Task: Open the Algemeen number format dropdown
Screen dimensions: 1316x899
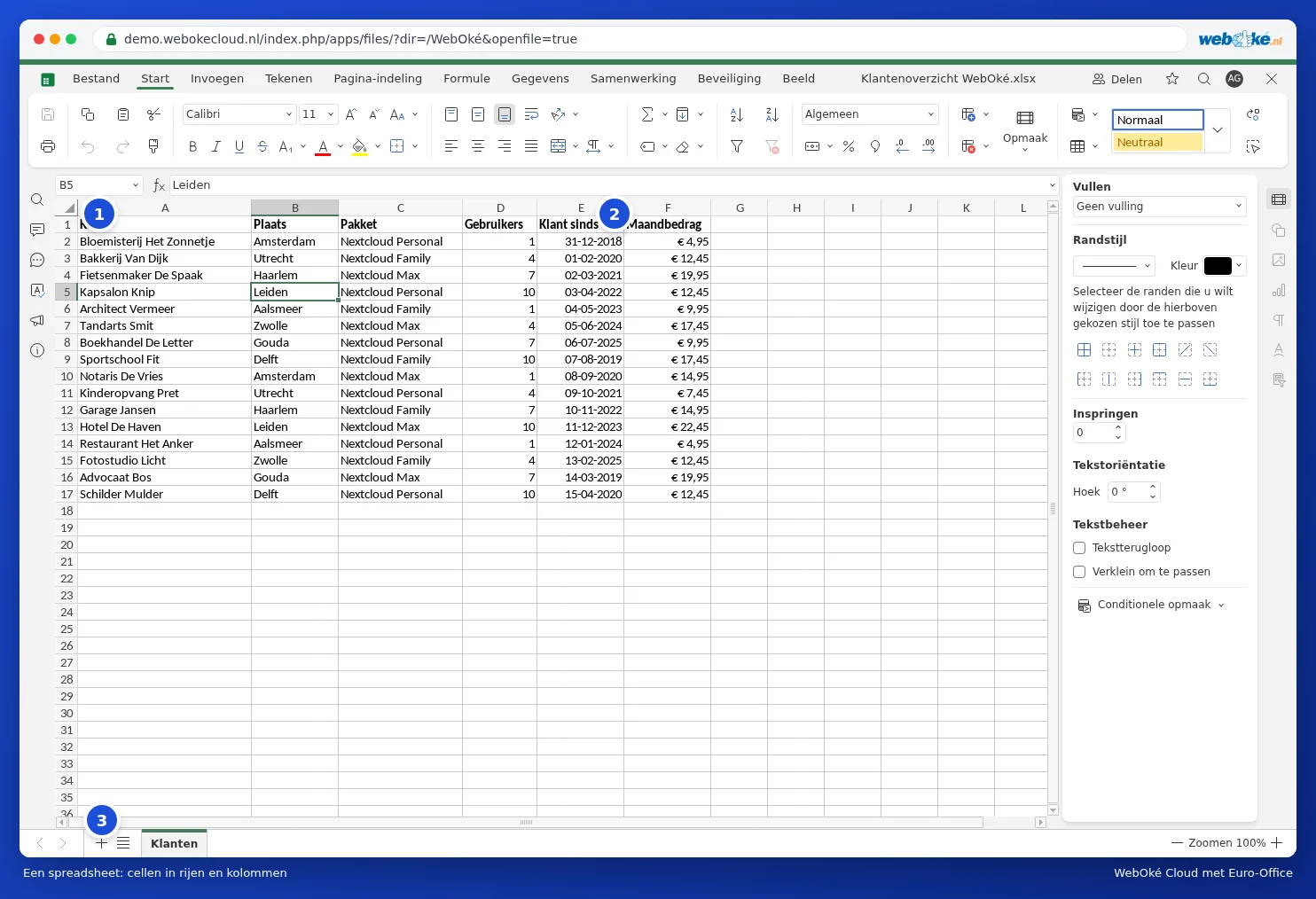Action: click(x=870, y=114)
